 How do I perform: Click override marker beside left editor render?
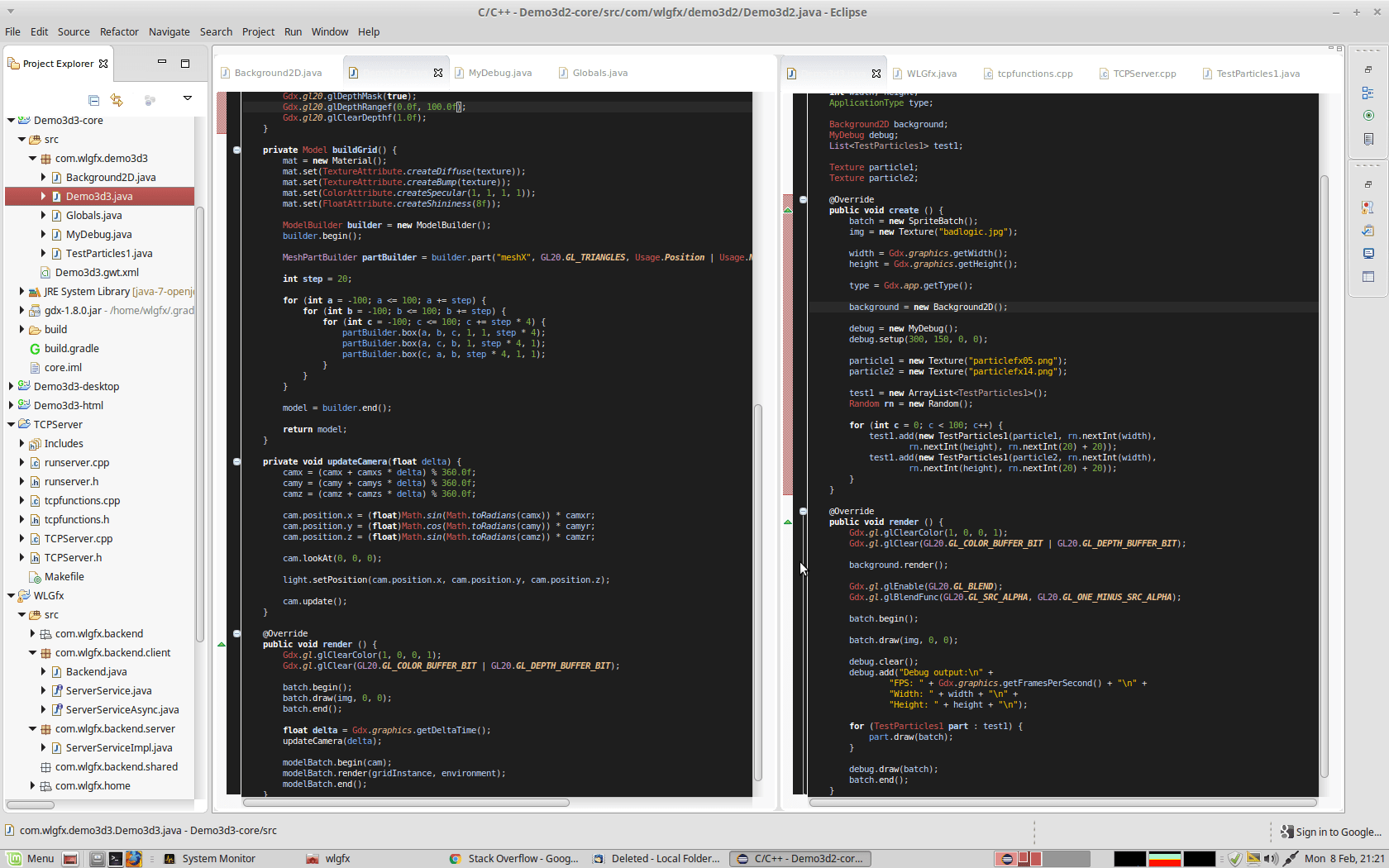click(222, 644)
